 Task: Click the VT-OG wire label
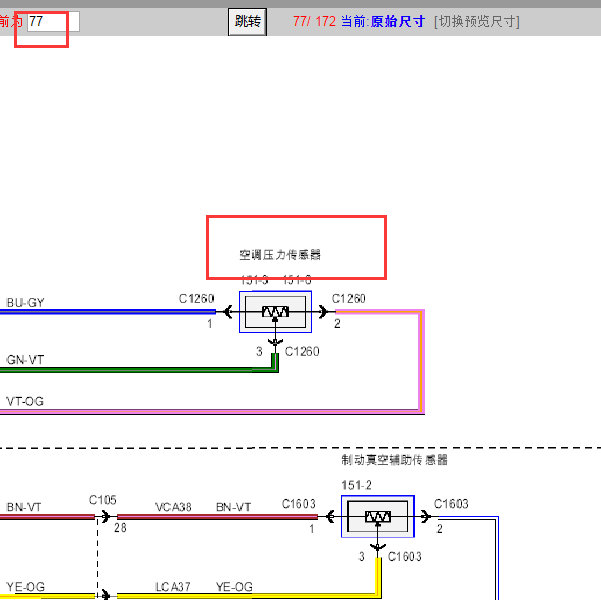(x=25, y=401)
